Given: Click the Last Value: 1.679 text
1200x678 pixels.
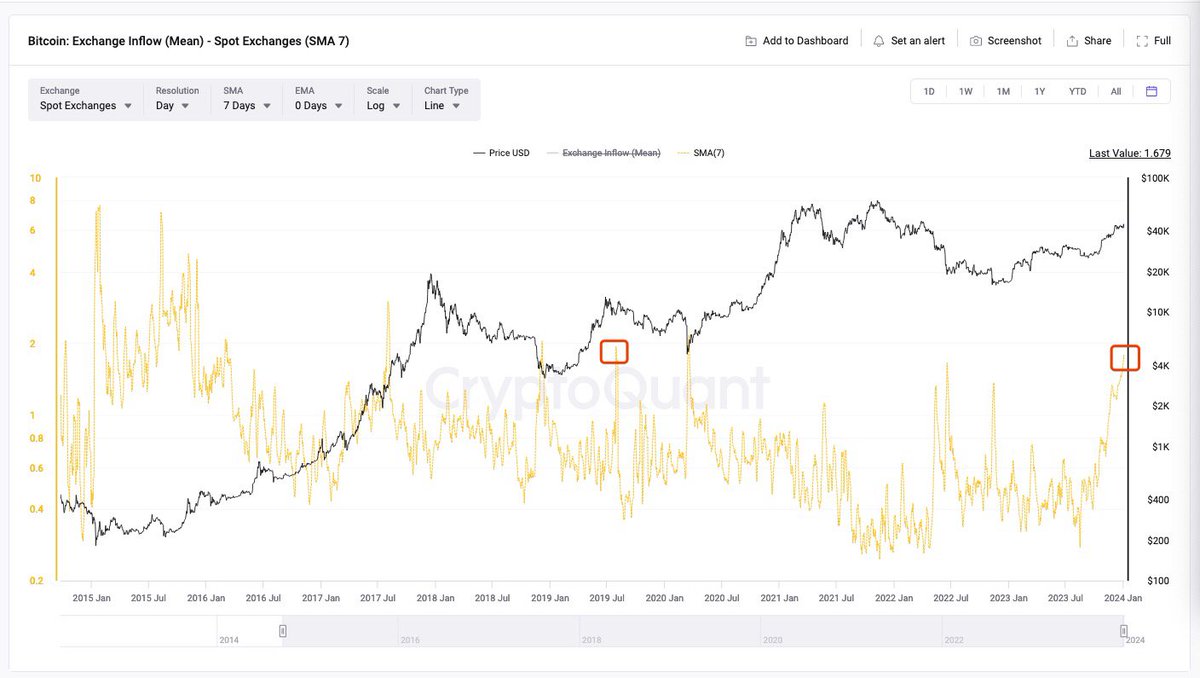Looking at the screenshot, I should 1130,153.
